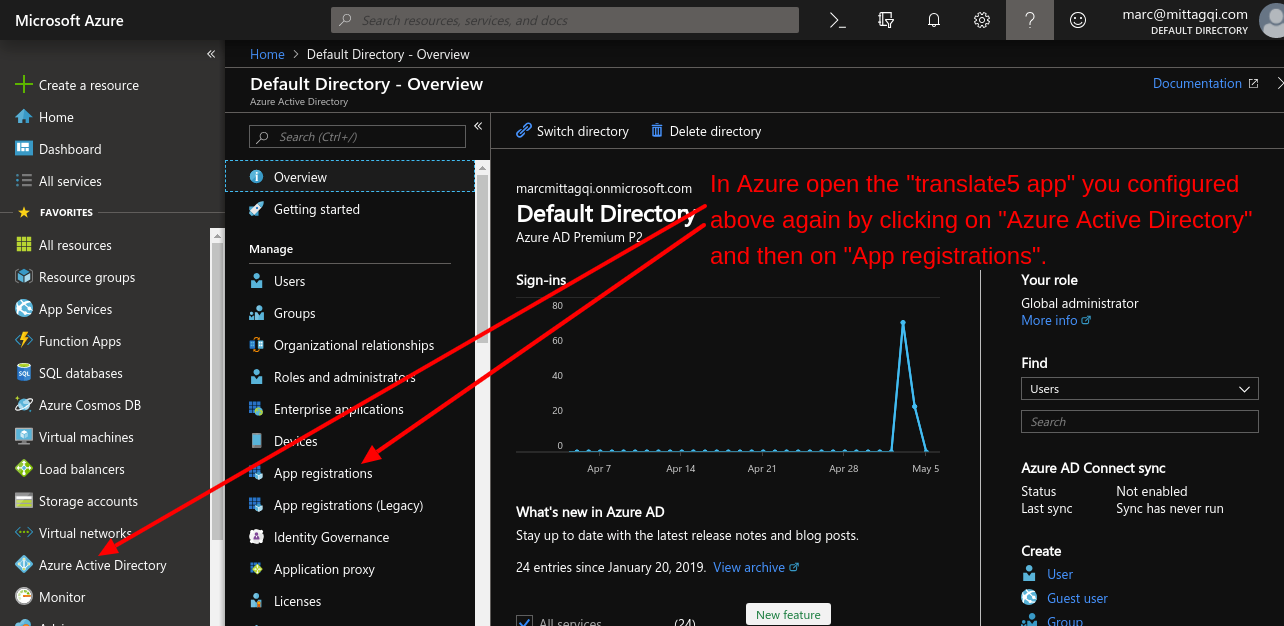Click the Azure Cosmos DB icon
Image resolution: width=1284 pixels, height=626 pixels.
(x=24, y=405)
